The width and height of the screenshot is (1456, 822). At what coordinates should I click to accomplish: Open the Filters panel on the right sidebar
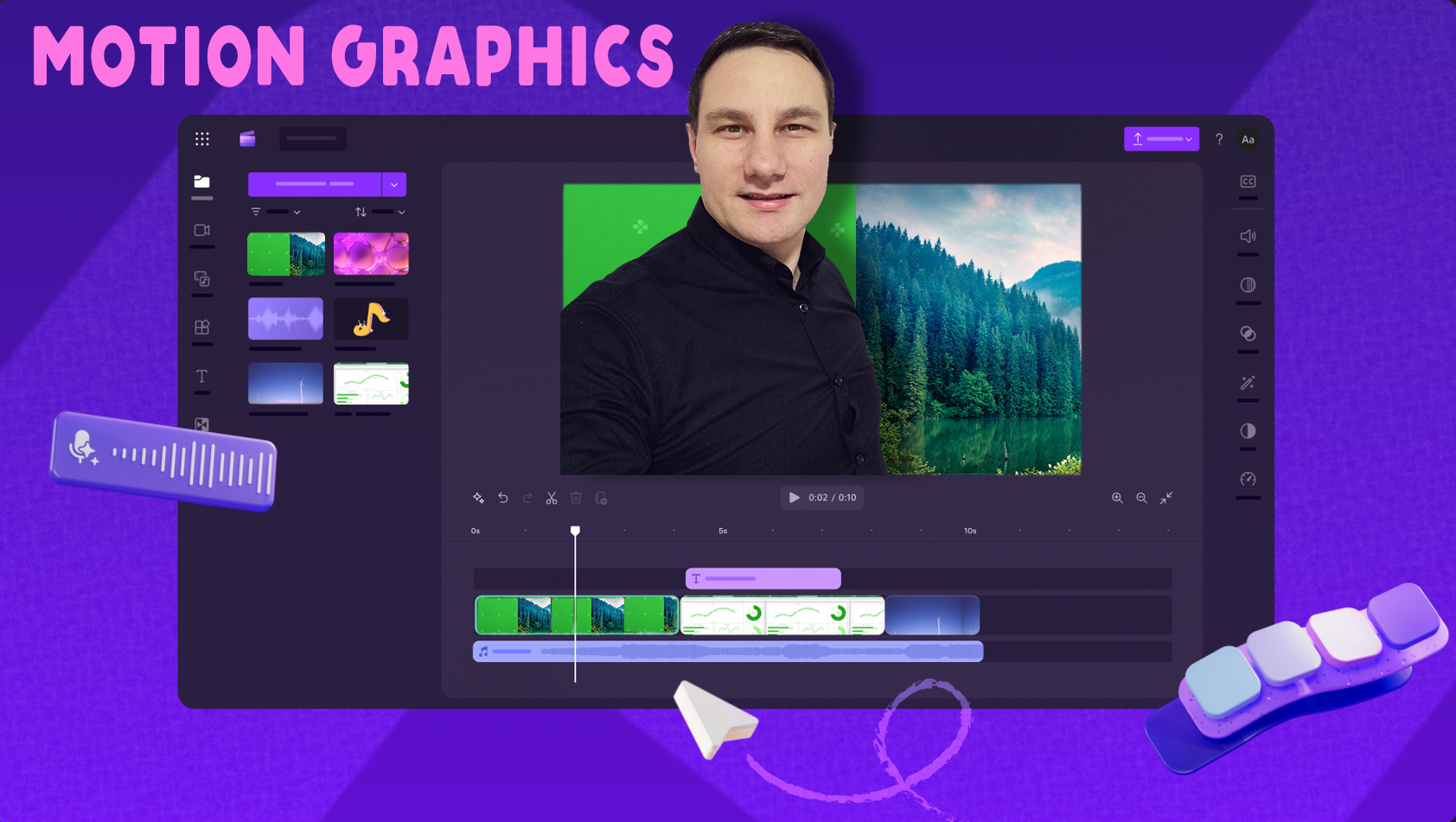pos(1248,286)
